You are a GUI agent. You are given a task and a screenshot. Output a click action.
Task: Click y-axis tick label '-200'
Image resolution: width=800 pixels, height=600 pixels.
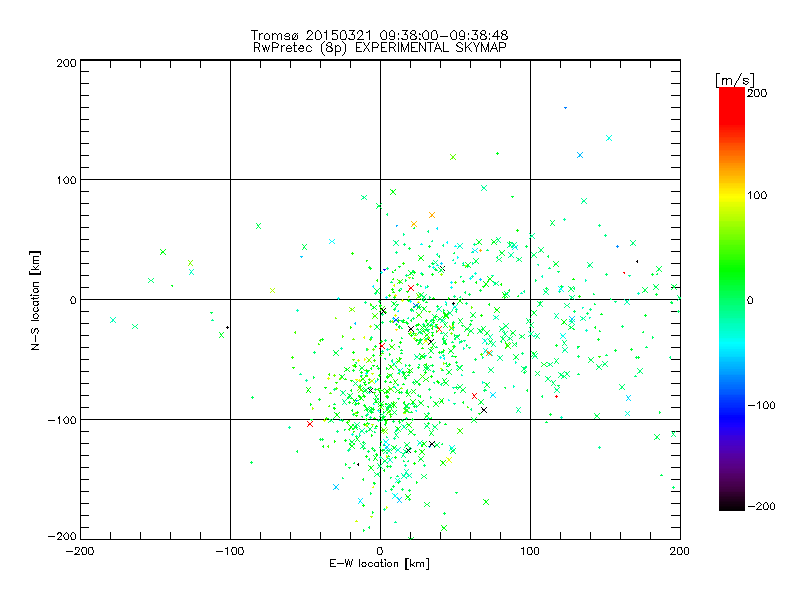[62, 536]
